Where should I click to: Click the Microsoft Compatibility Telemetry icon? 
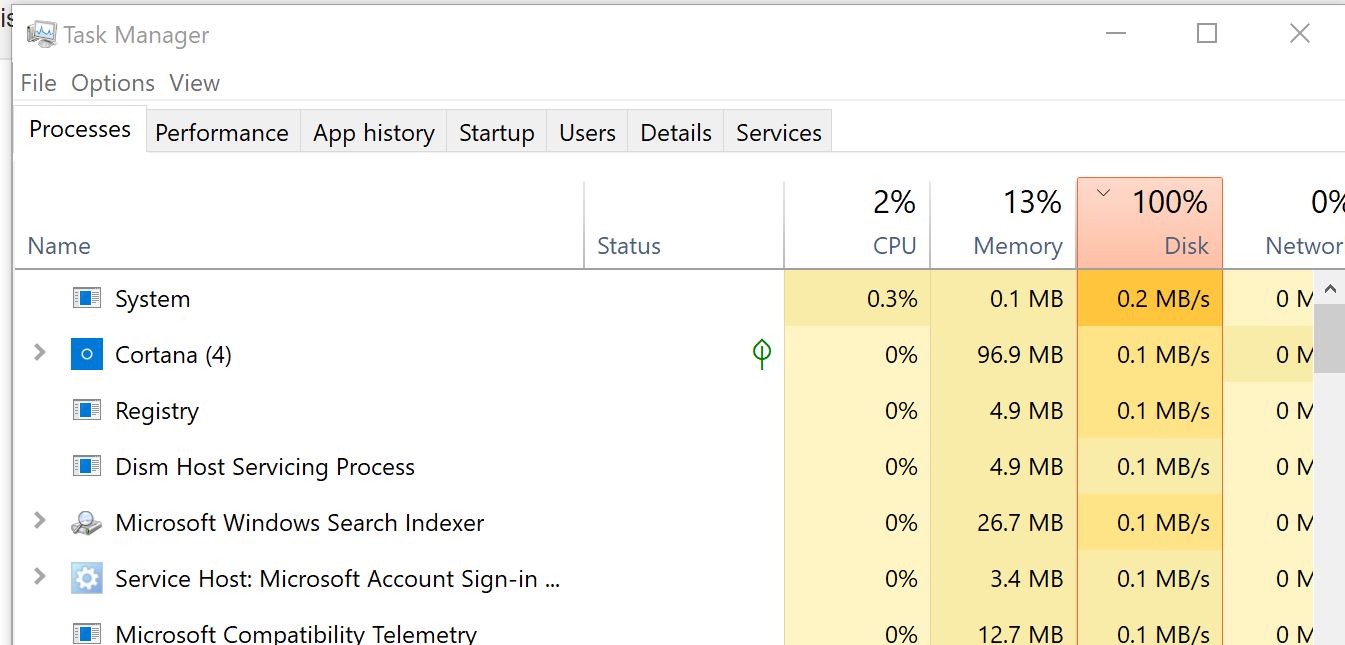click(x=87, y=633)
